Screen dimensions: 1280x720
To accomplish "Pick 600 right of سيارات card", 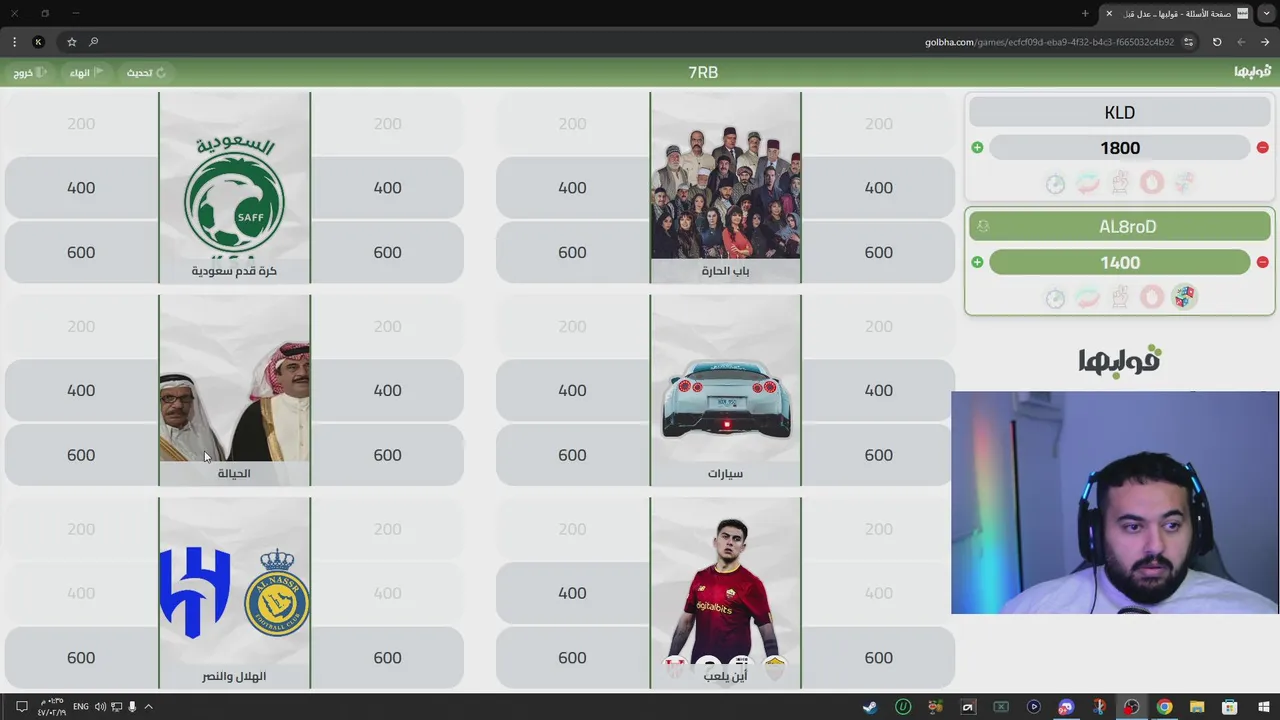I will coord(878,455).
